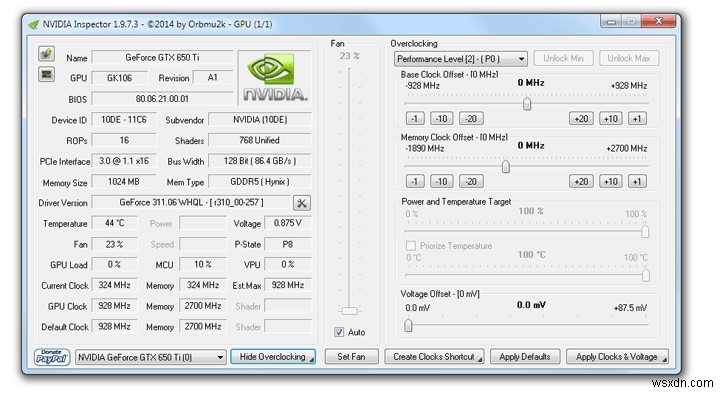Click the Revision A1 value

point(212,78)
